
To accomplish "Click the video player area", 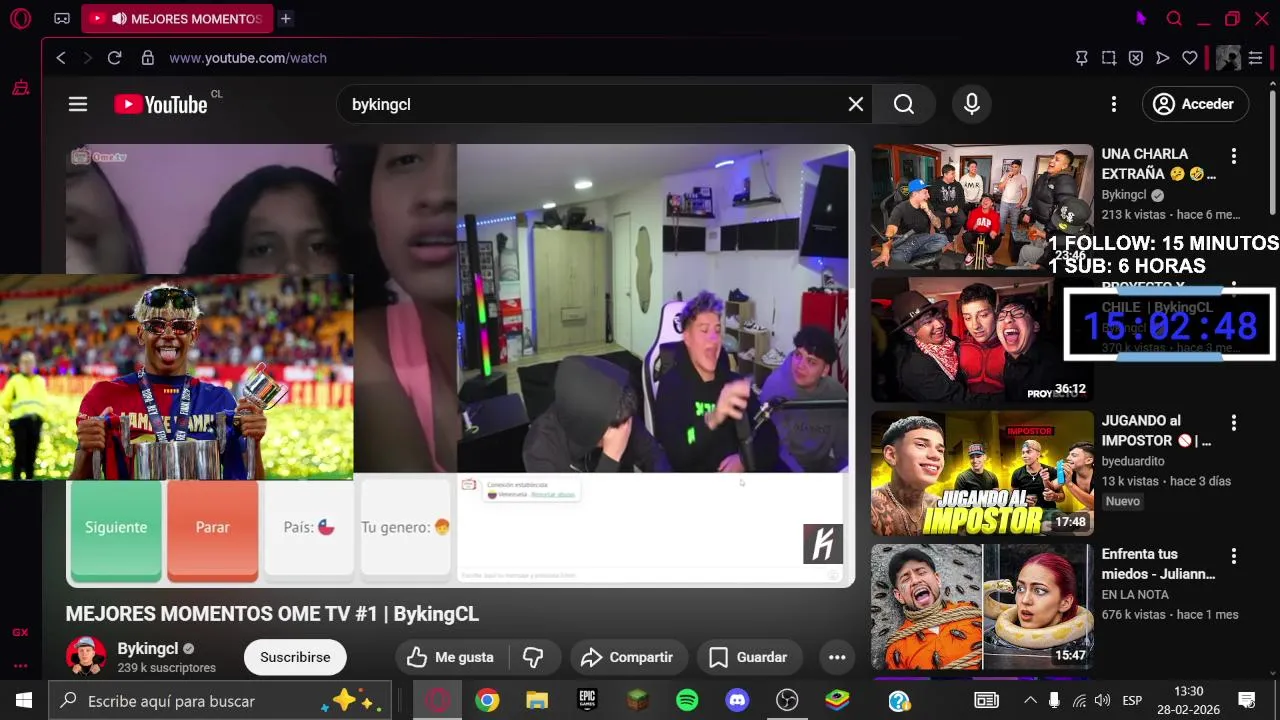I will [x=460, y=365].
